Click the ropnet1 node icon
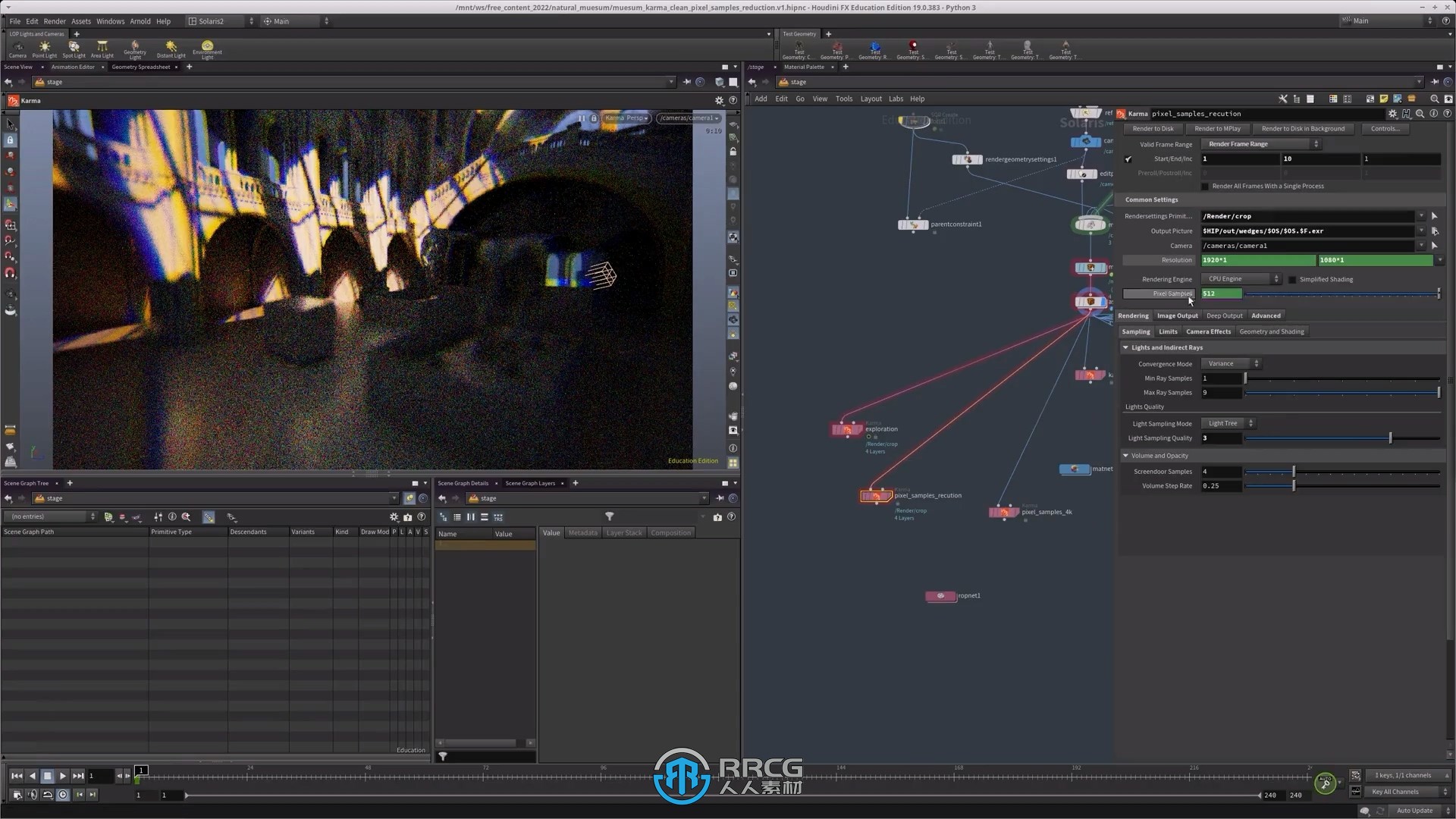Screen dimensions: 1456x819 (x=940, y=596)
